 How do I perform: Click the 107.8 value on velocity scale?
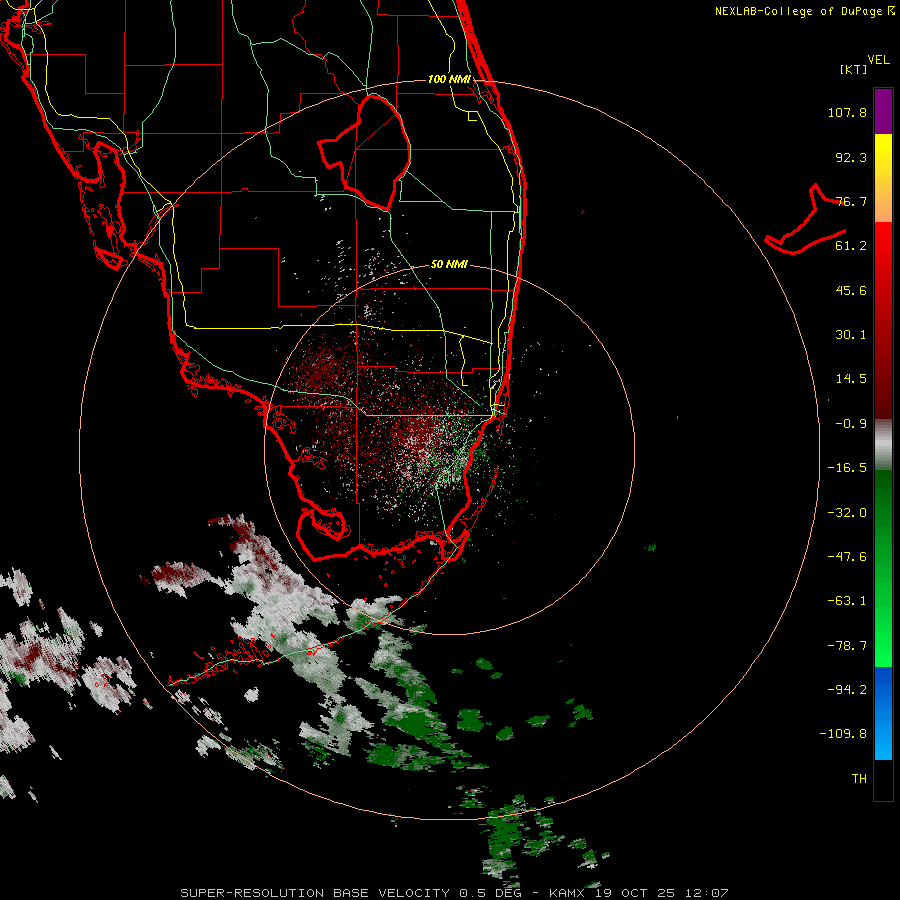847,112
